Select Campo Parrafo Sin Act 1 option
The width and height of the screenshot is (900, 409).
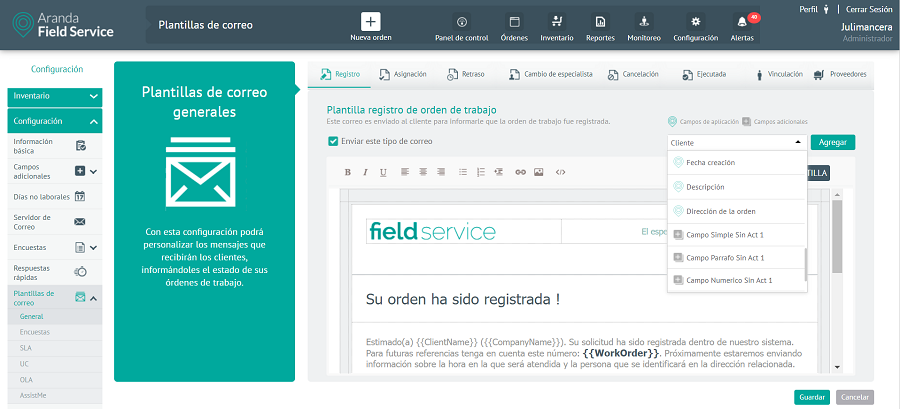737,258
